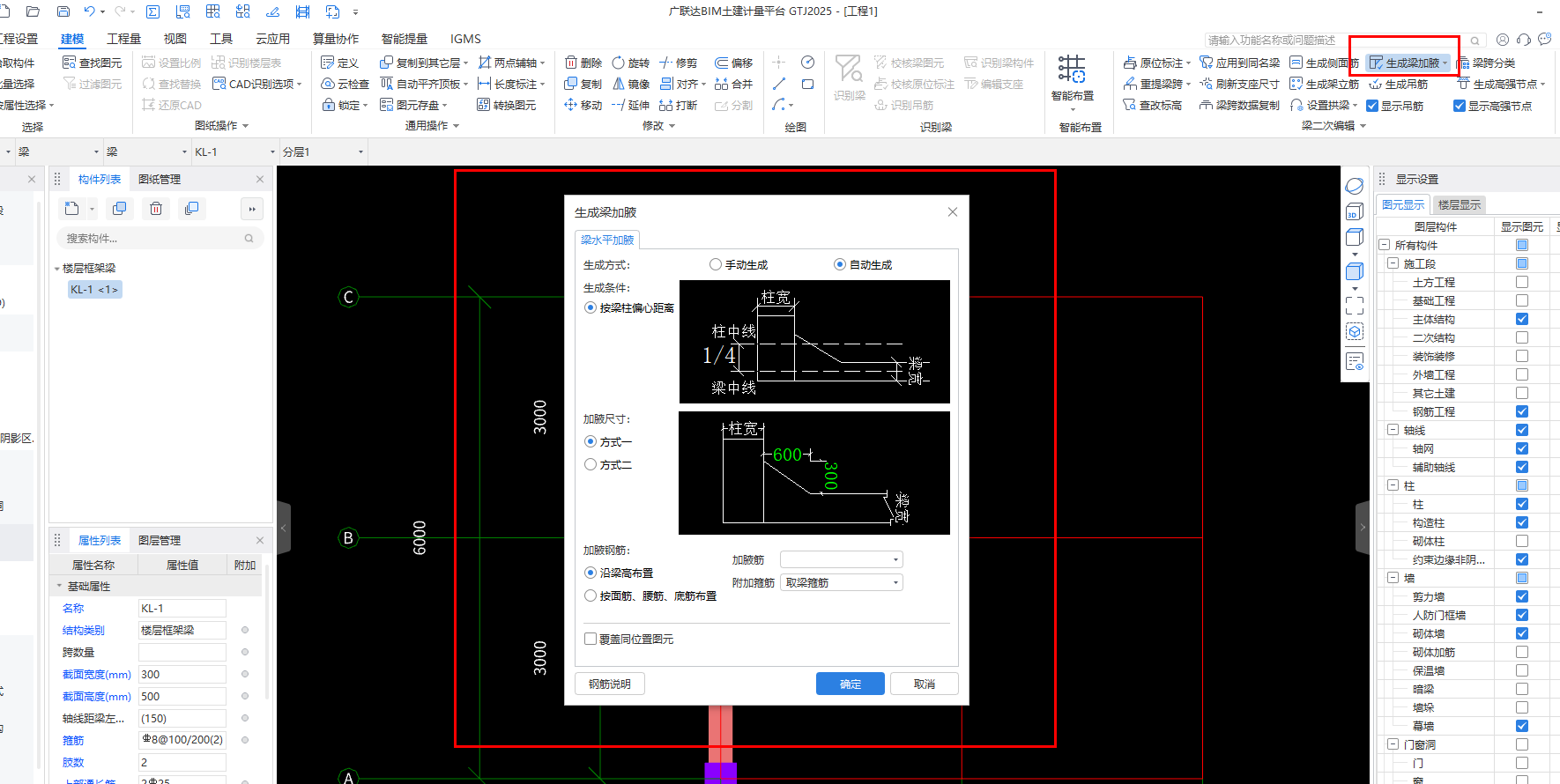Viewport: 1560px width, 784px height.
Task: Toggle 土方工程 display checkbox
Action: click(1522, 282)
